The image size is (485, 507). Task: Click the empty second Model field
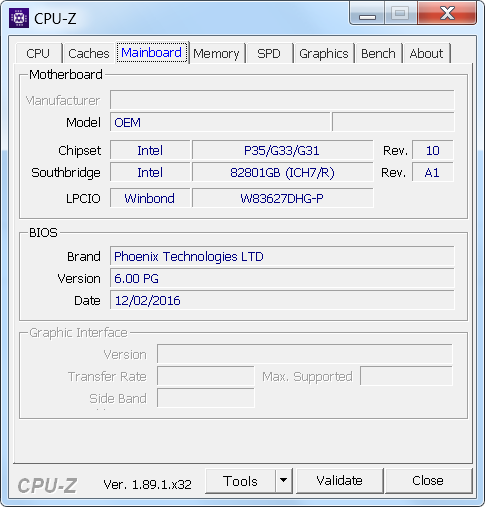[393, 122]
